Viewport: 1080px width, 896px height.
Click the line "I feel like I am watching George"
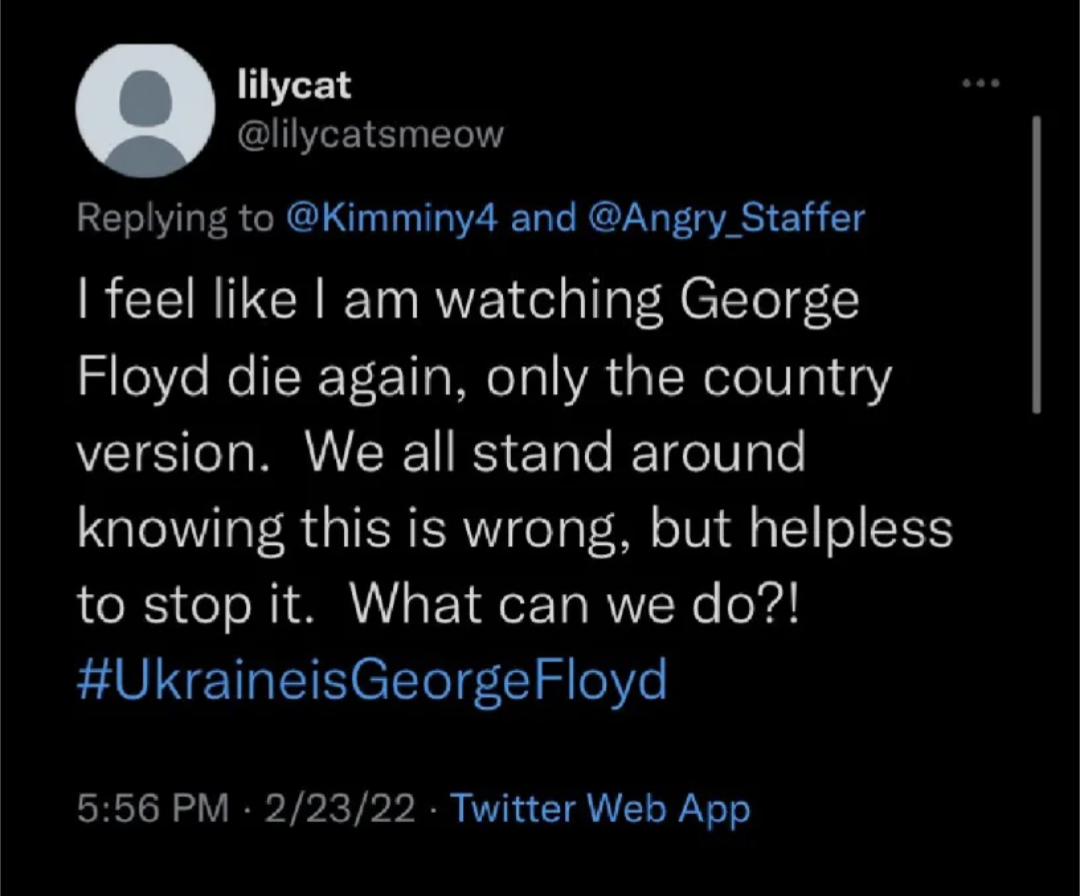[x=468, y=302]
